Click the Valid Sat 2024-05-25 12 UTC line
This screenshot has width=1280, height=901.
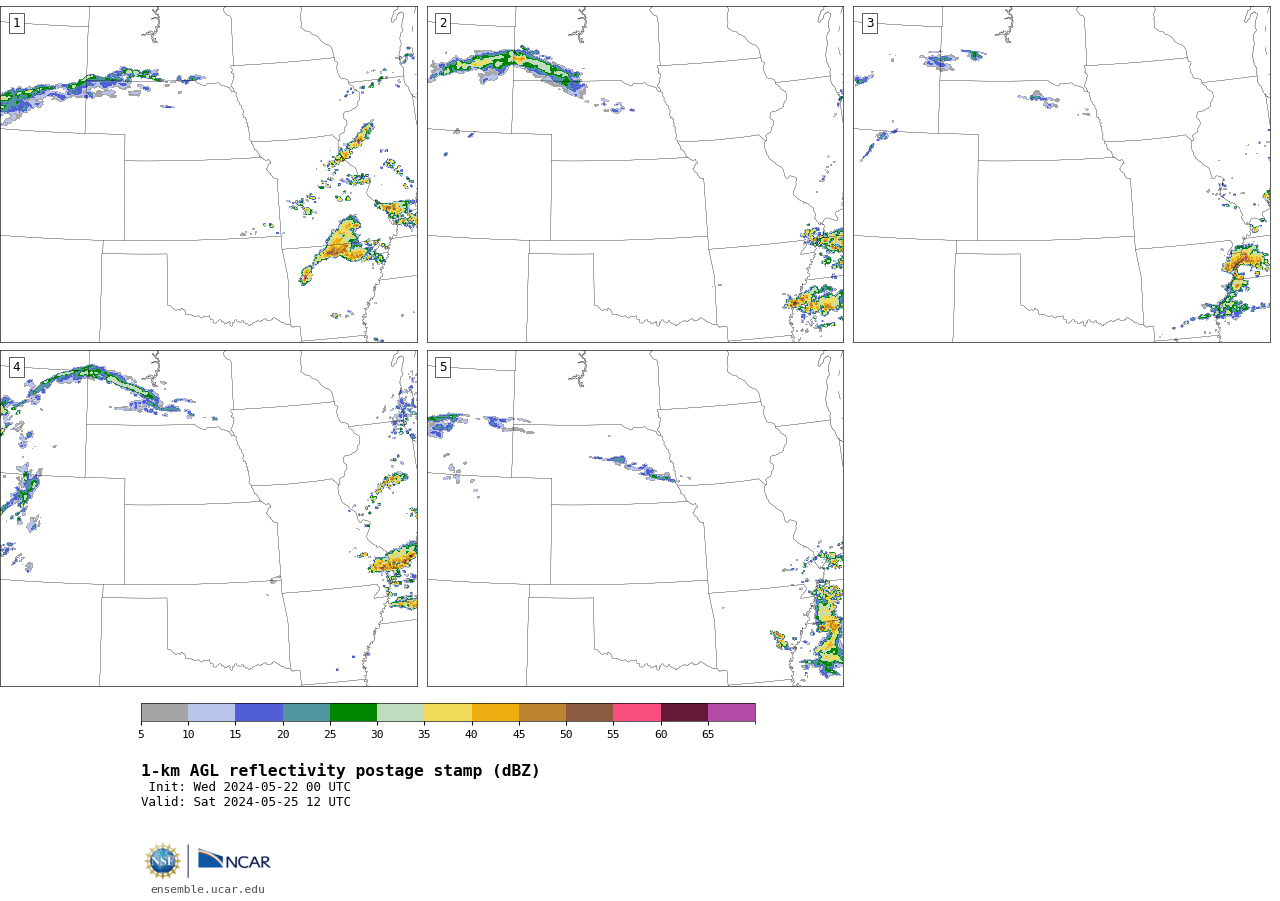[246, 802]
